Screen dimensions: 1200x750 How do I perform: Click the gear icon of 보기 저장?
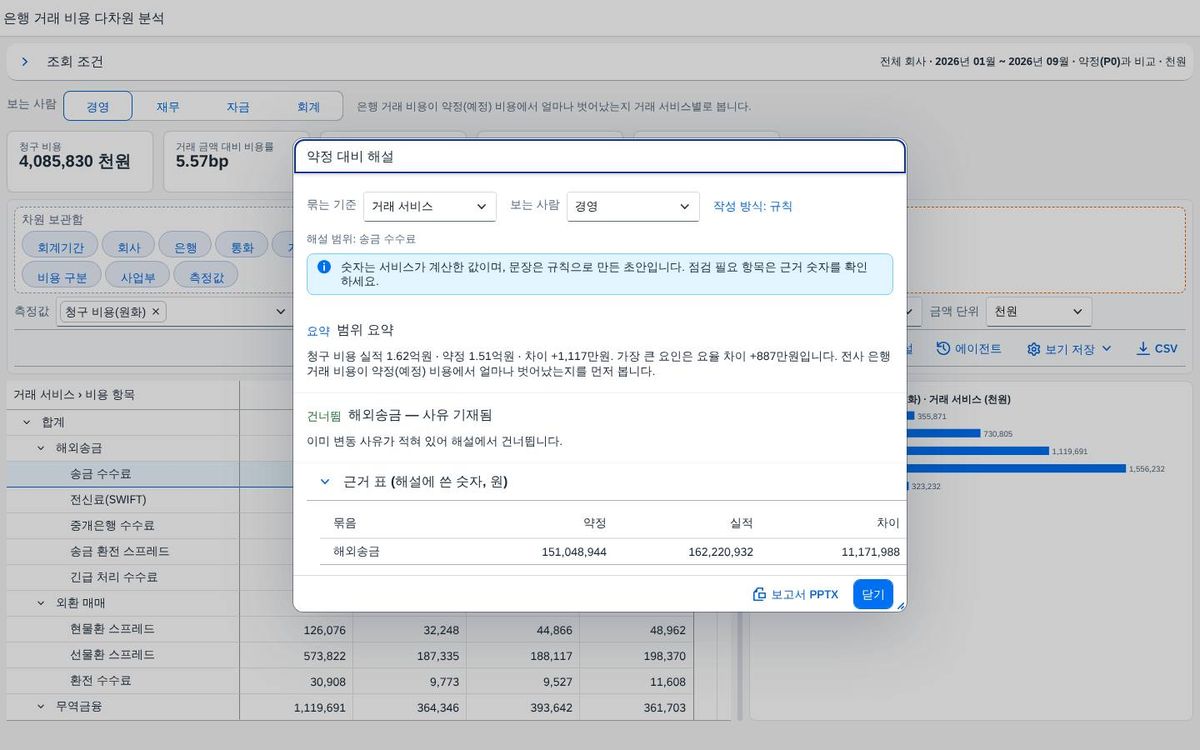(x=1034, y=349)
